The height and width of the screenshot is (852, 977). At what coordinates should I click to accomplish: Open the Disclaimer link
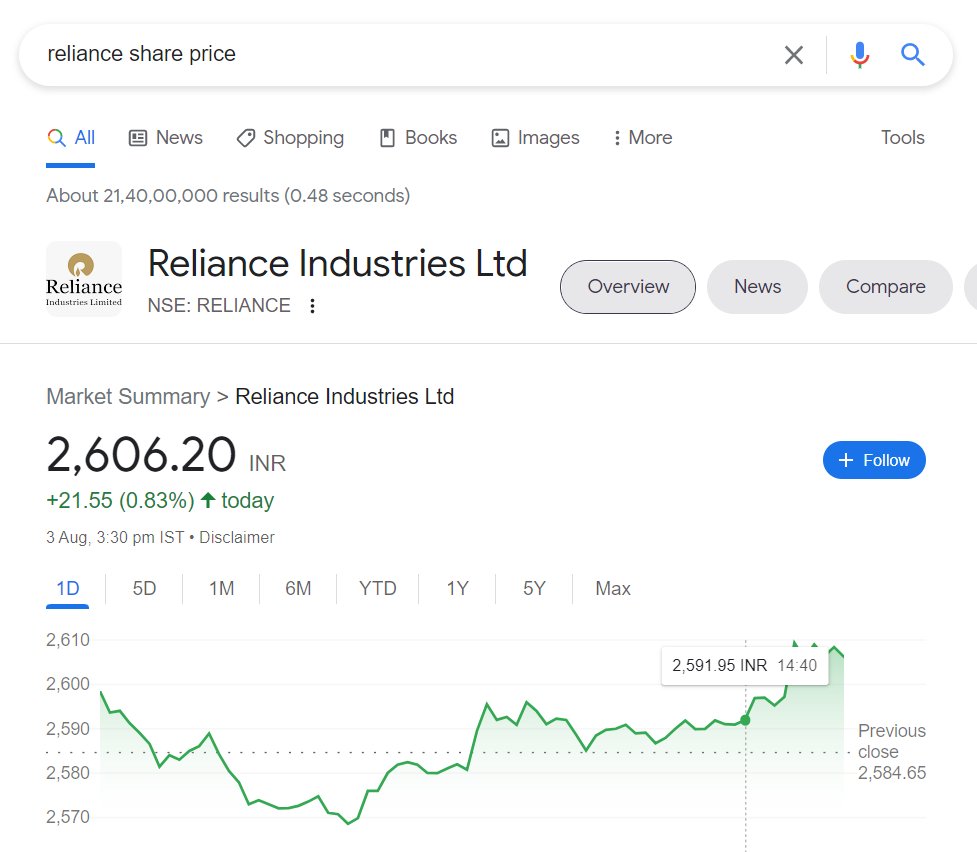tap(237, 537)
